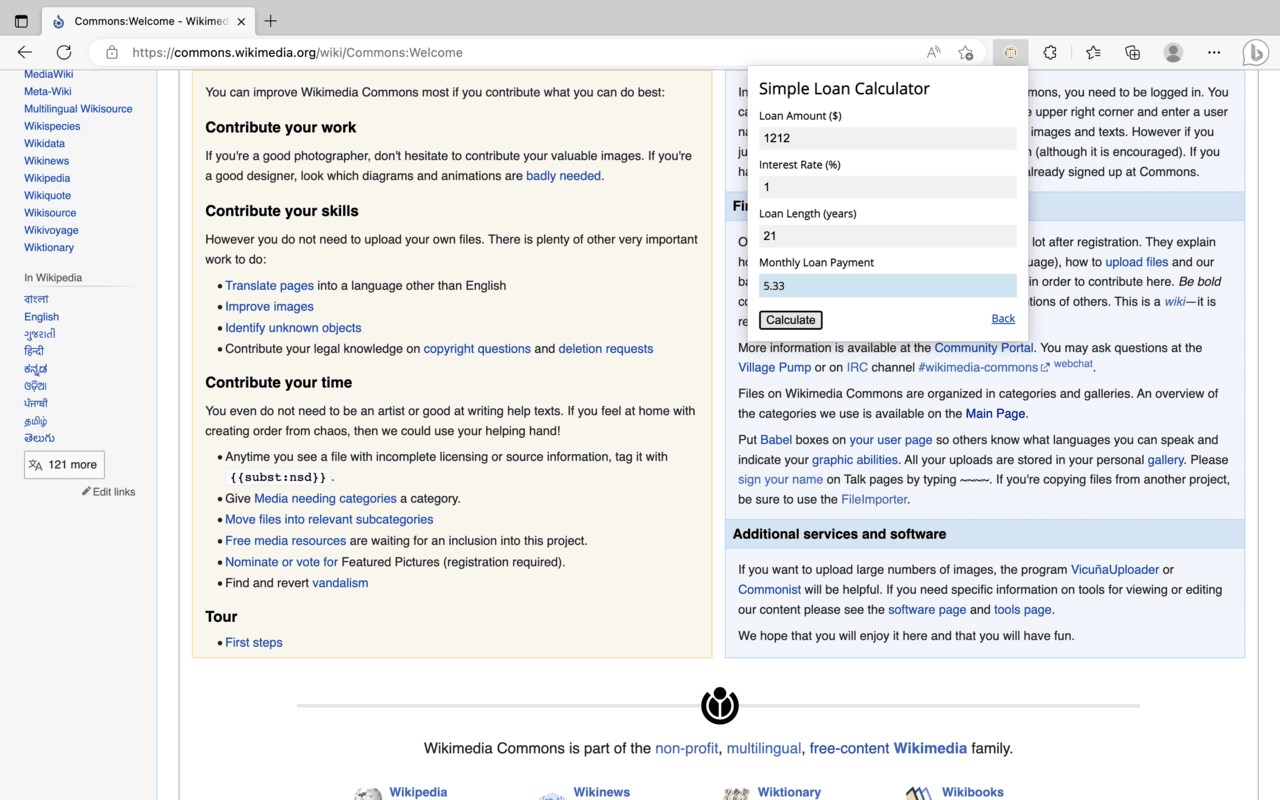Screen dimensions: 1280x800
Task: Open the Extensions puzzle icon
Action: pos(1050,52)
